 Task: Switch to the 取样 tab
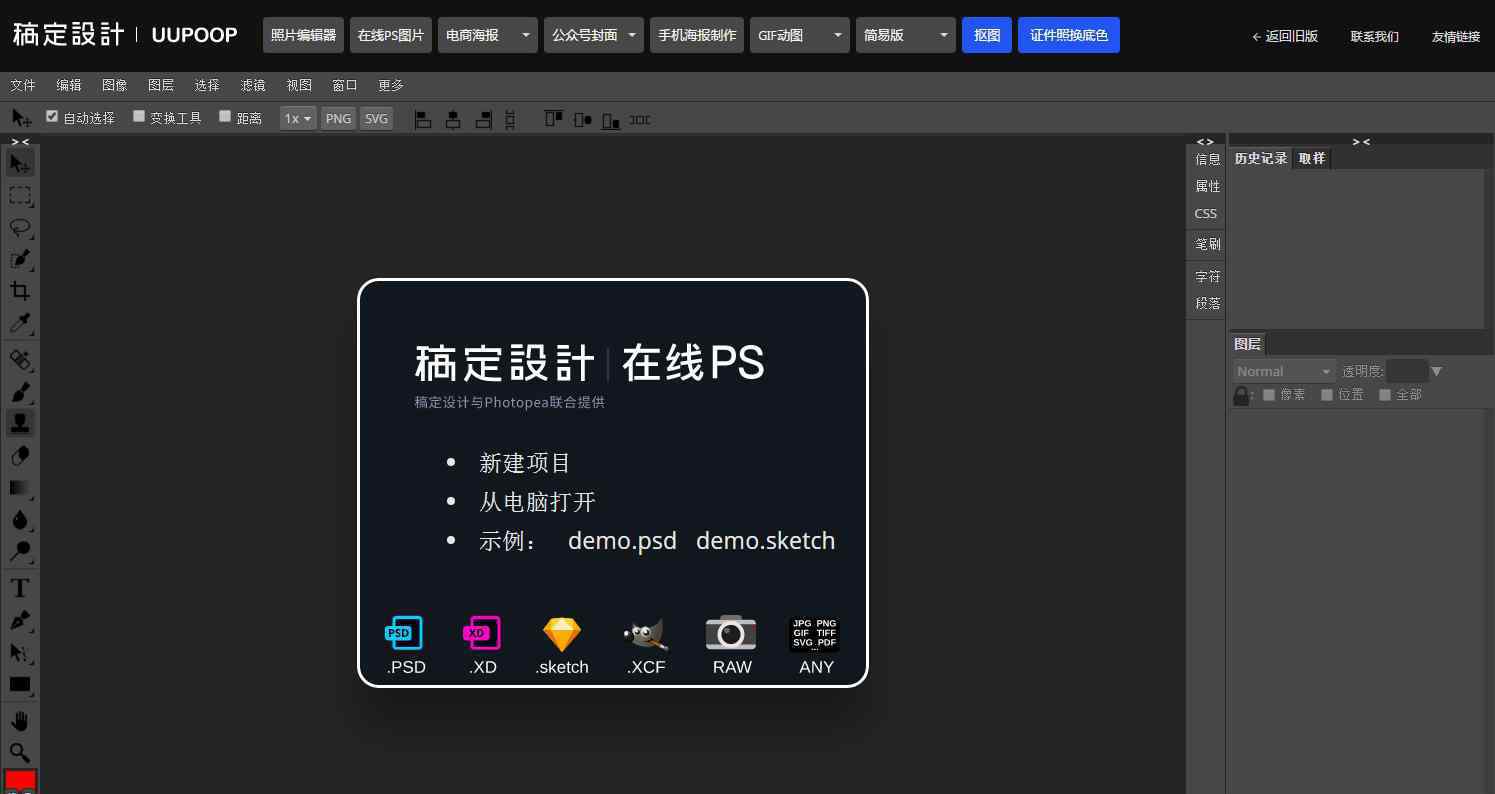pos(1312,158)
